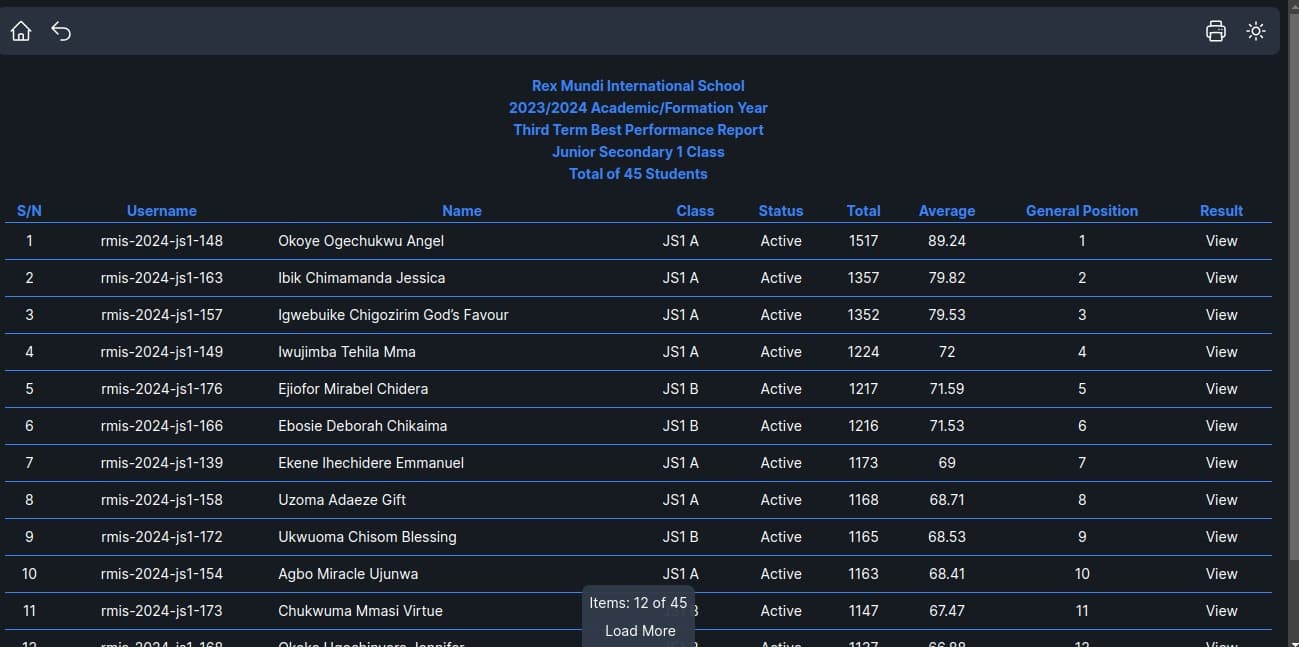Click the Result column header
Image resolution: width=1299 pixels, height=647 pixels.
1221,211
